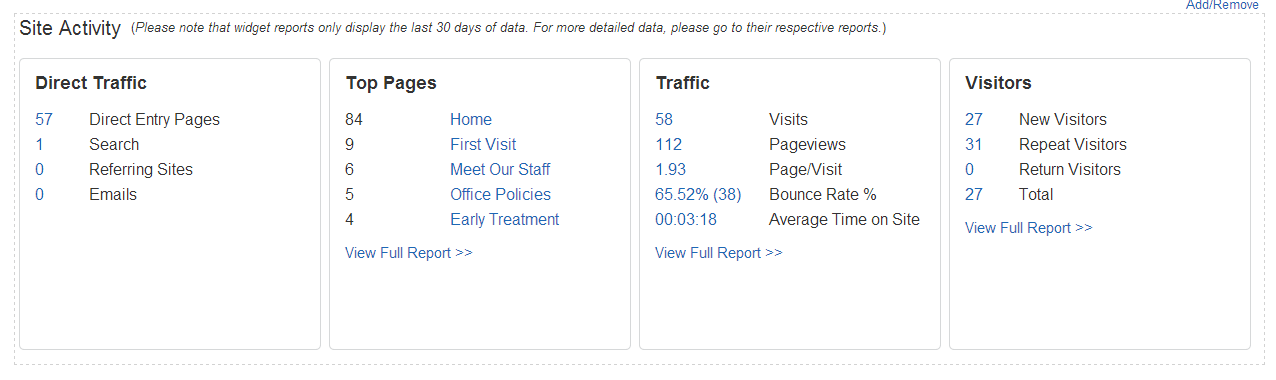Screen dimensions: 1276x380
Task: Open the Home page link
Action: tap(470, 119)
